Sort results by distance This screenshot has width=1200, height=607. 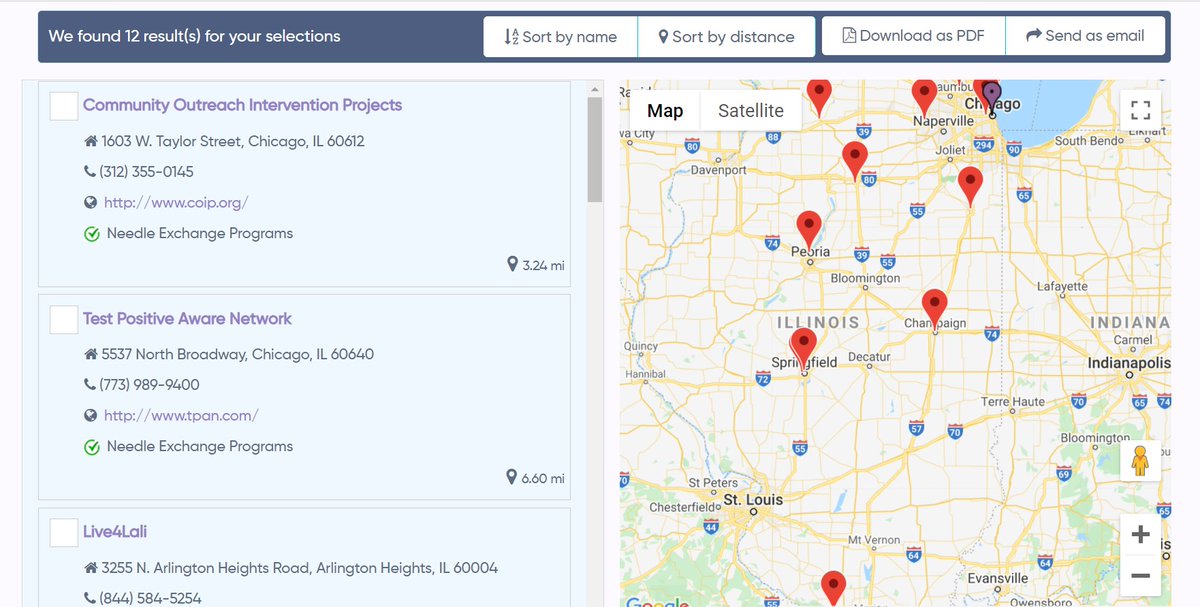[x=726, y=37]
